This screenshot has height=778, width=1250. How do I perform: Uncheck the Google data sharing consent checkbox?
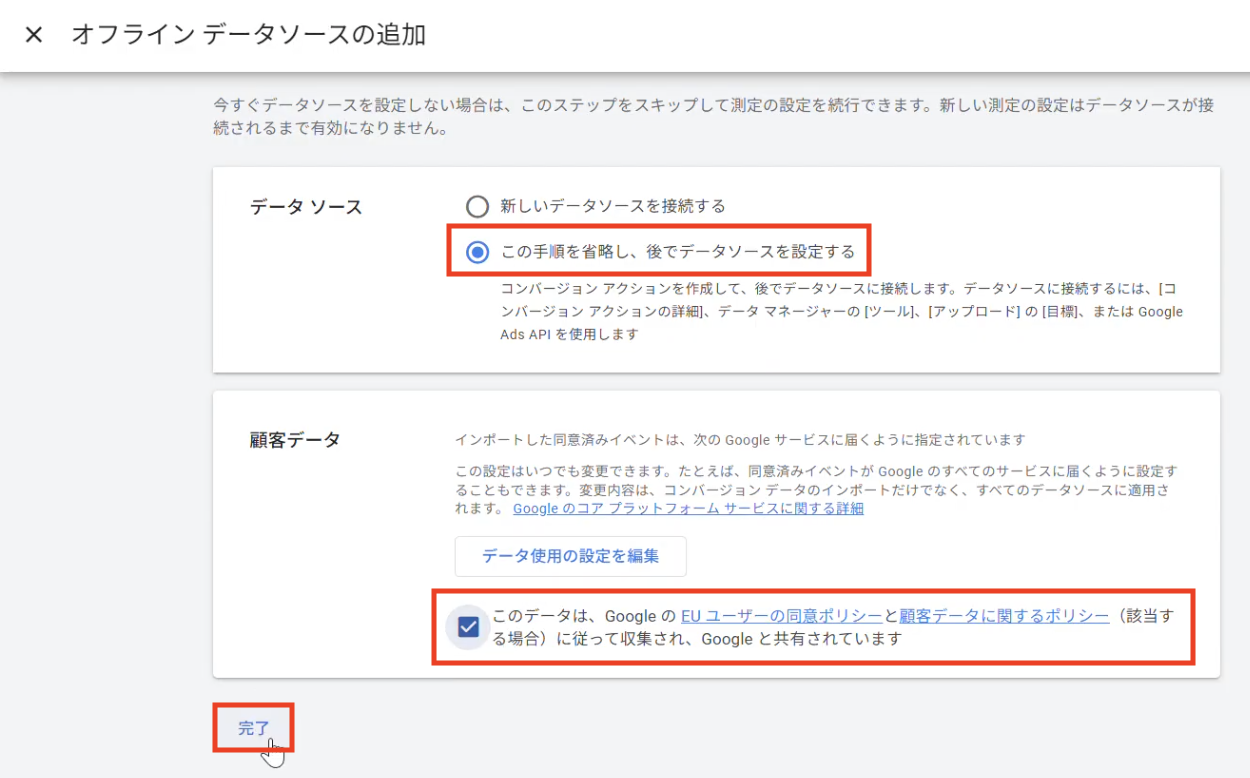point(467,627)
